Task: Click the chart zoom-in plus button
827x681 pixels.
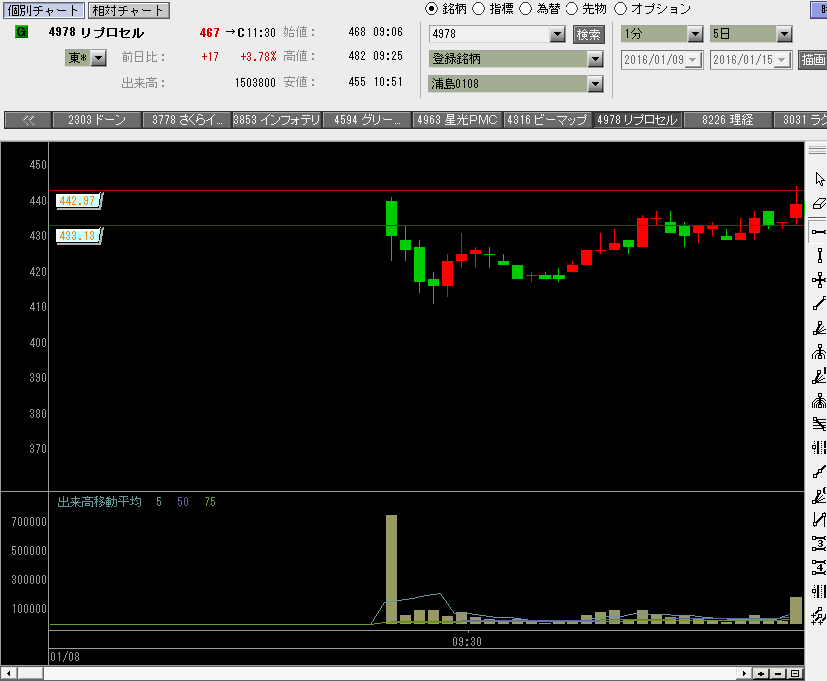Action: [x=761, y=674]
